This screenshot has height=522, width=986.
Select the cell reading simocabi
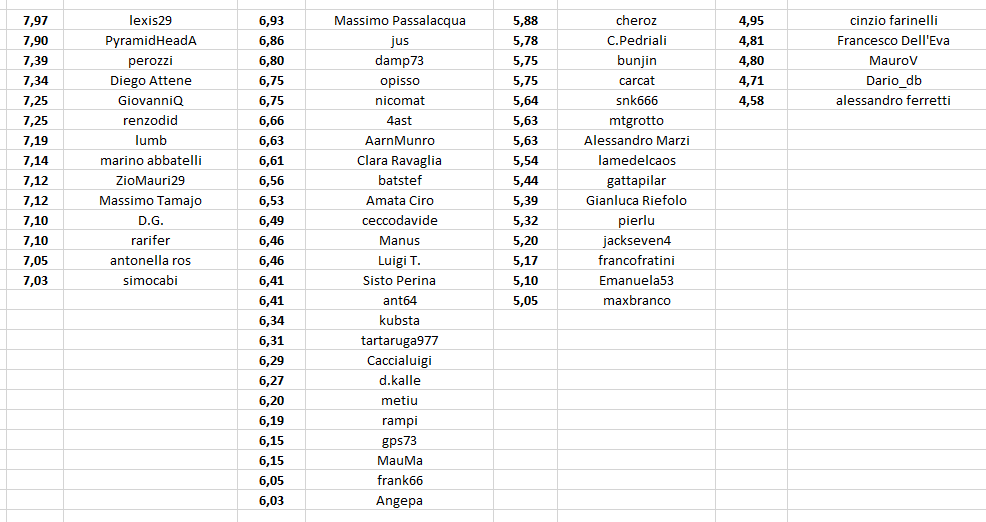point(151,280)
